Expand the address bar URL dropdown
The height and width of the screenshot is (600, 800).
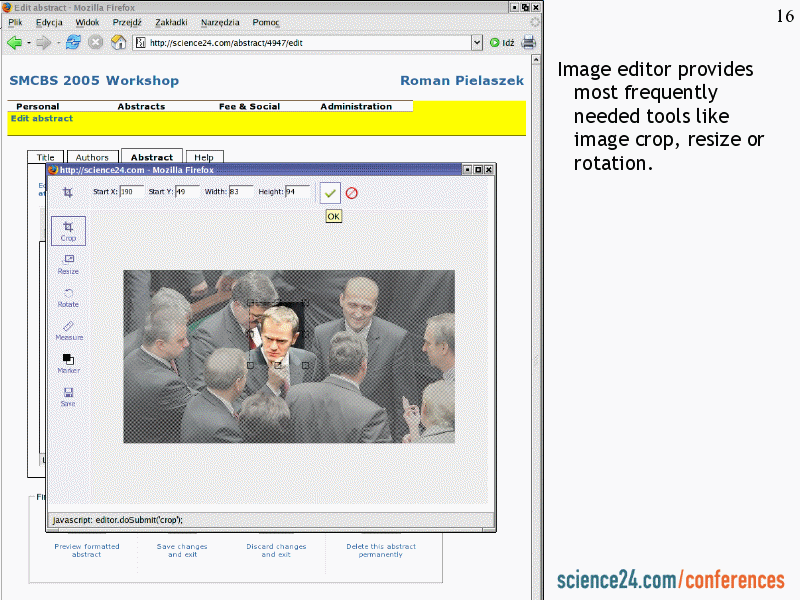click(477, 43)
